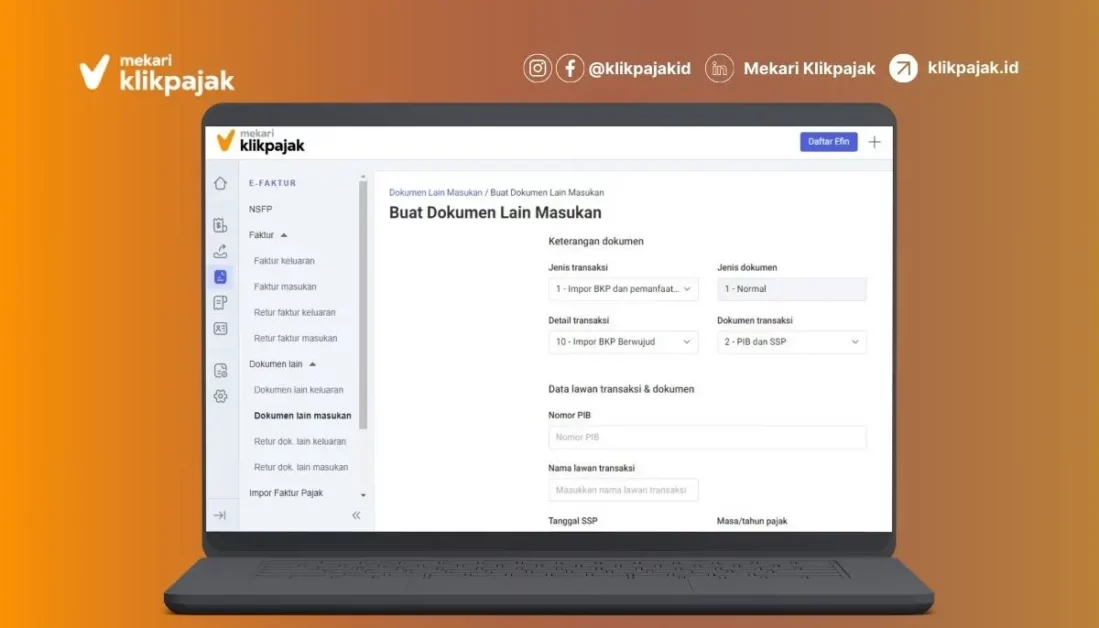
Task: Click the Daftar Efin button
Action: (828, 142)
